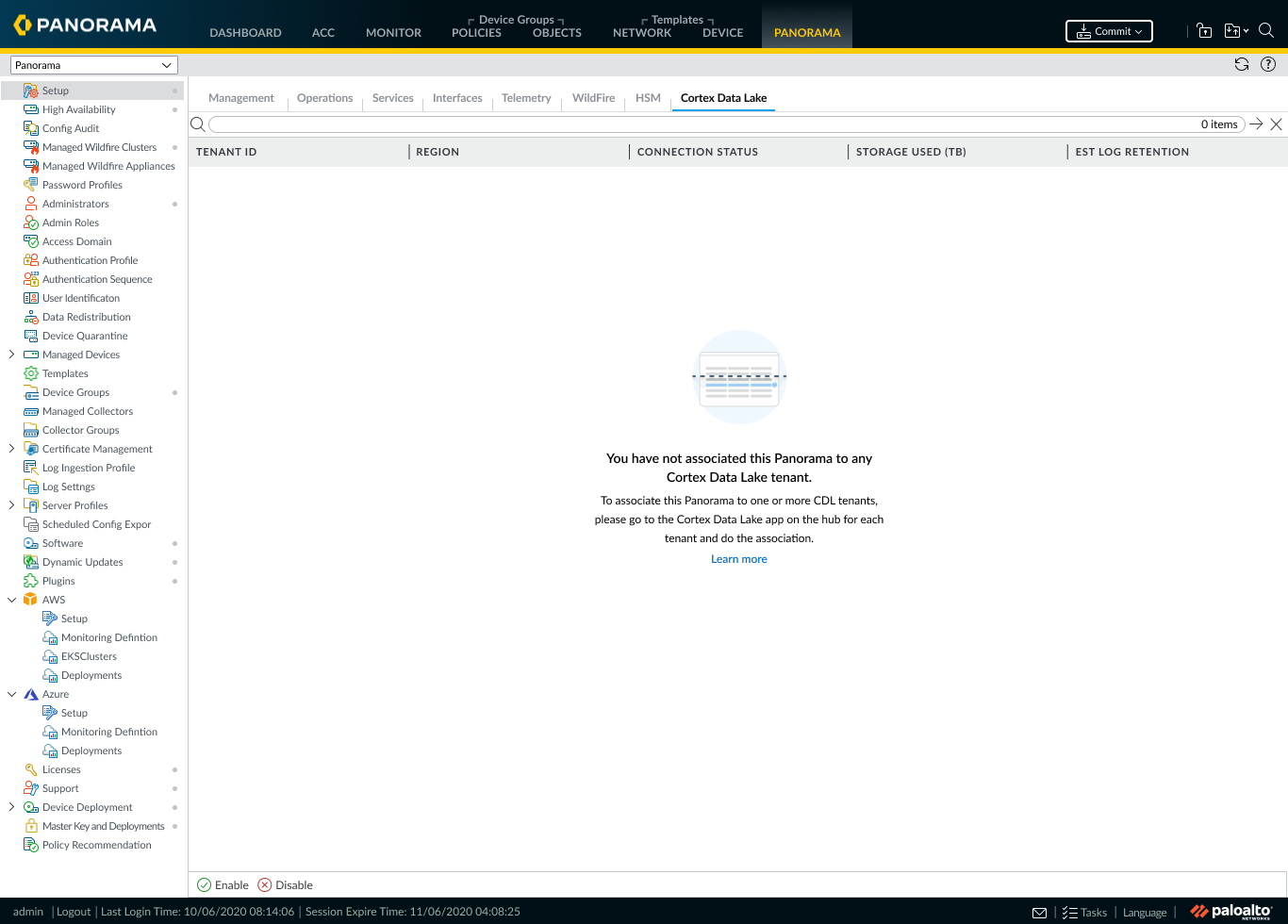Viewport: 1288px width, 924px height.
Task: Click the Templates gear icon in sidebar
Action: (31, 373)
